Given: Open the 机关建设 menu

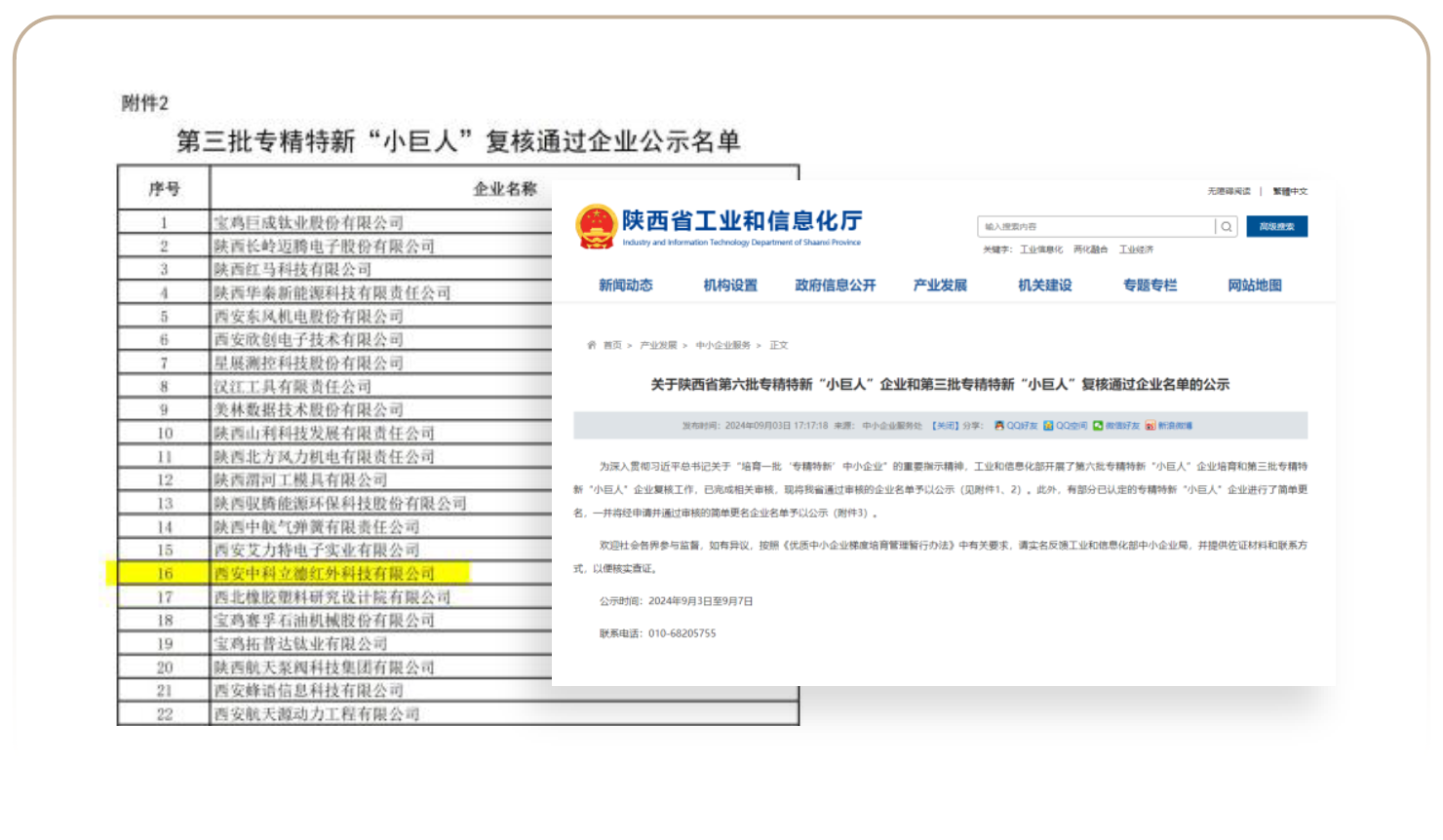Looking at the screenshot, I should (1045, 286).
